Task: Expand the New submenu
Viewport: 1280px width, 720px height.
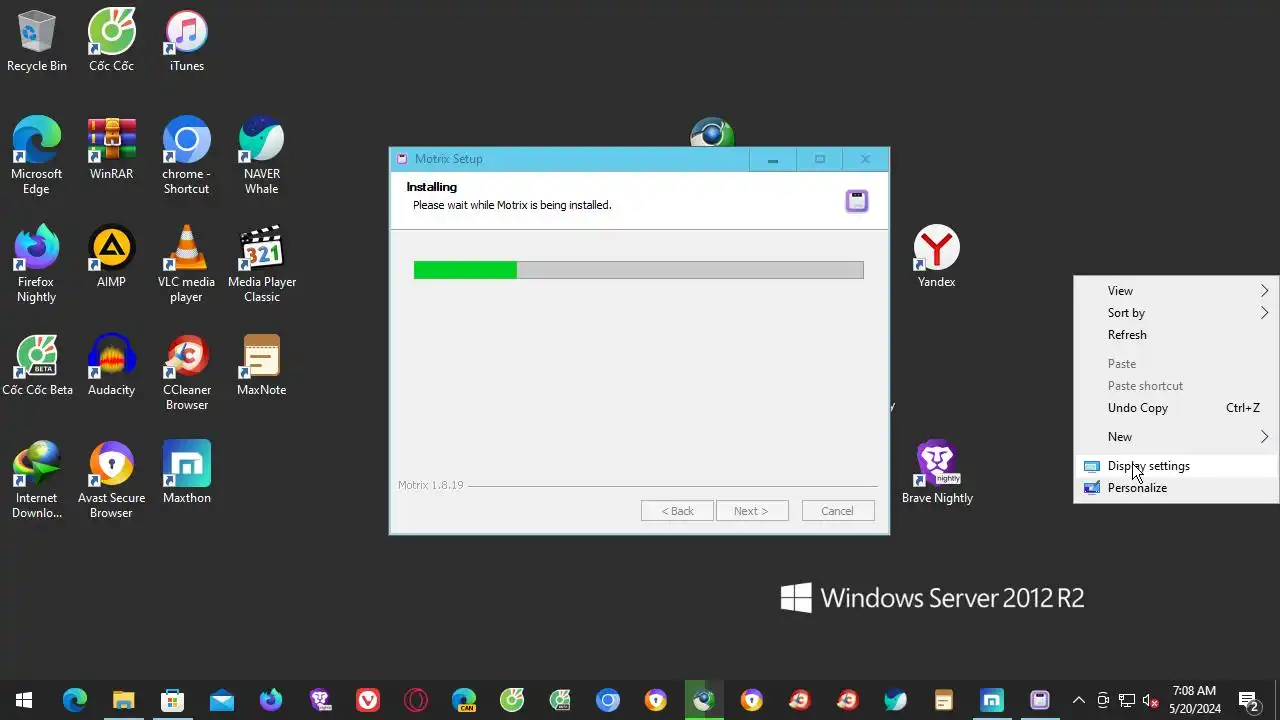Action: pos(1176,437)
